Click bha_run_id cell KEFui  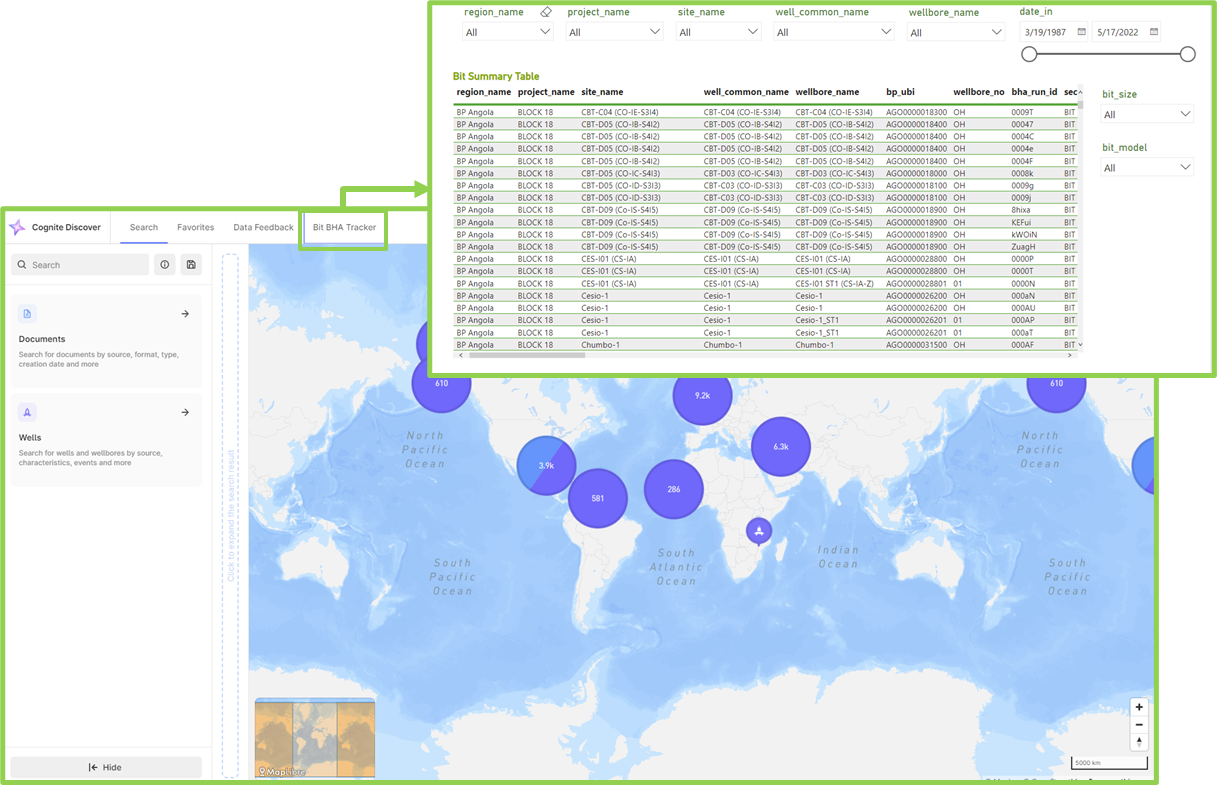[x=1022, y=222]
